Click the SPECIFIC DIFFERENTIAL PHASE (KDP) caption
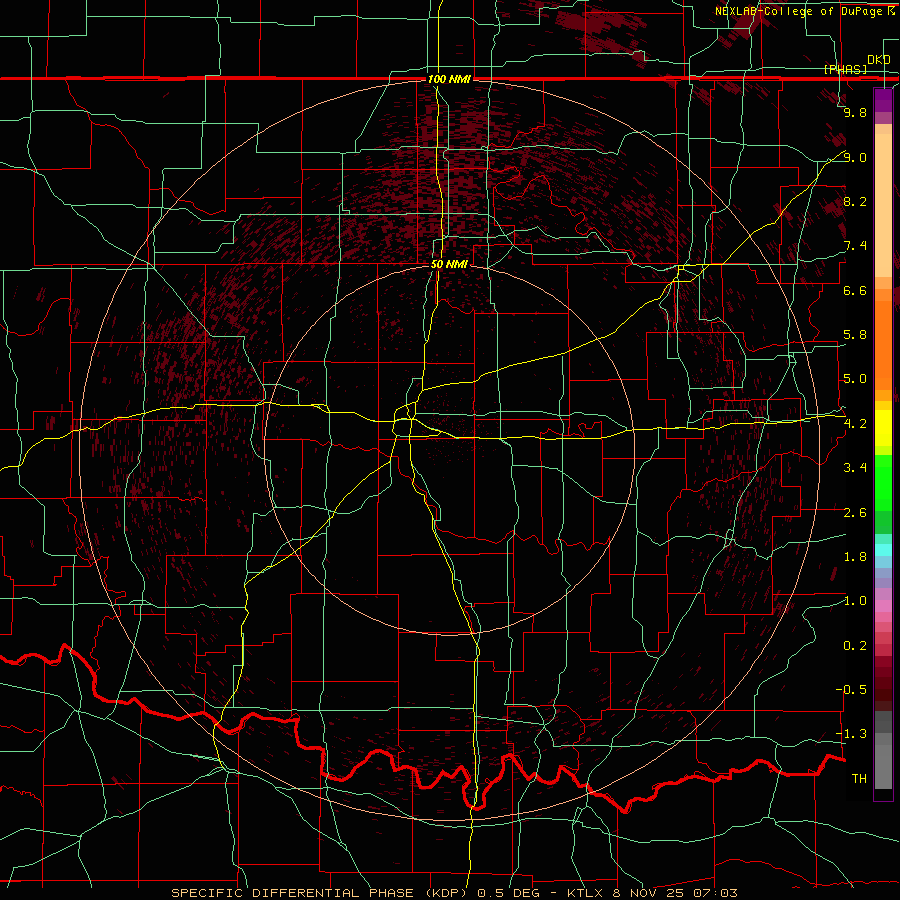Screen dimensions: 900x900 [x=323, y=893]
